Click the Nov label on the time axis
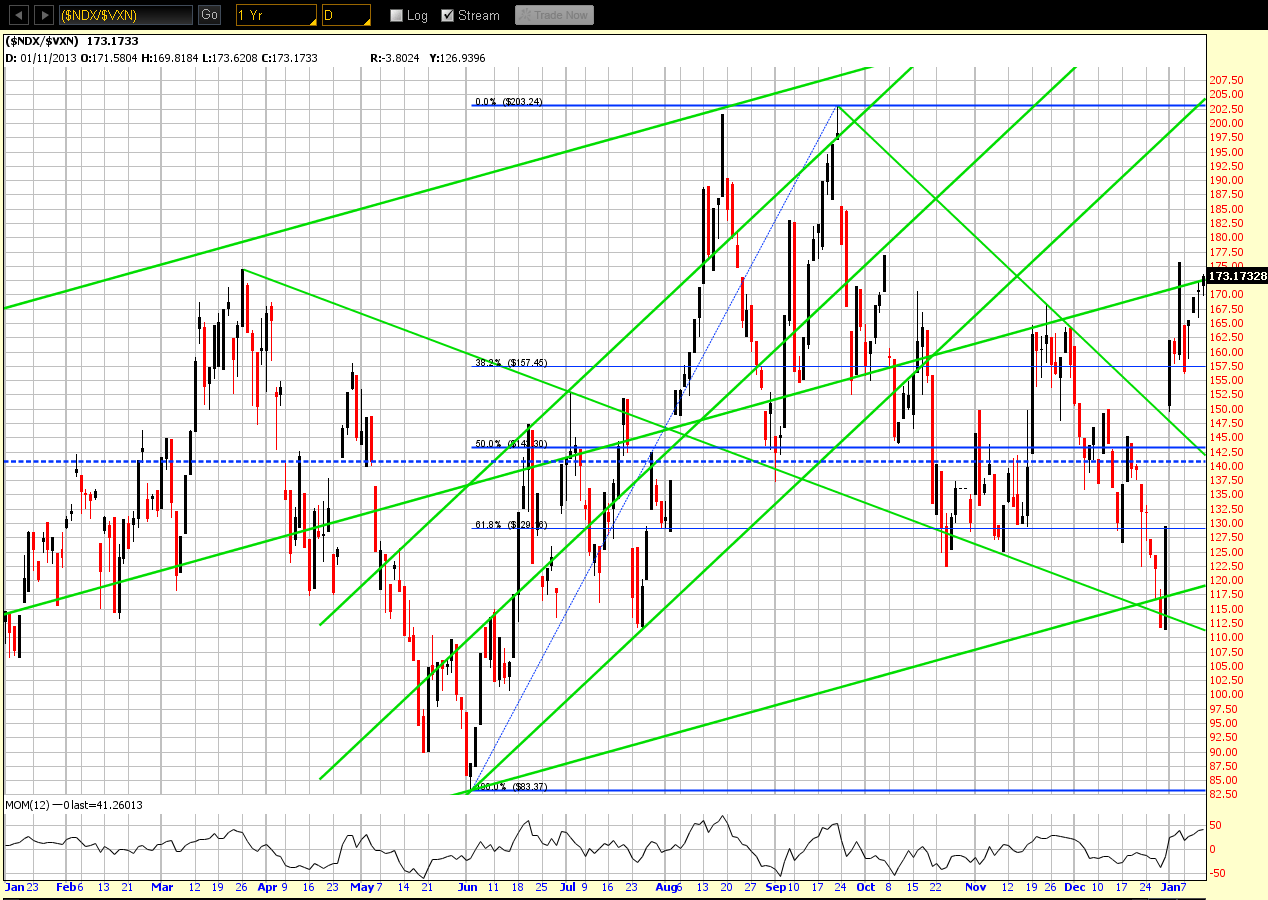The height and width of the screenshot is (900, 1268). [x=975, y=887]
